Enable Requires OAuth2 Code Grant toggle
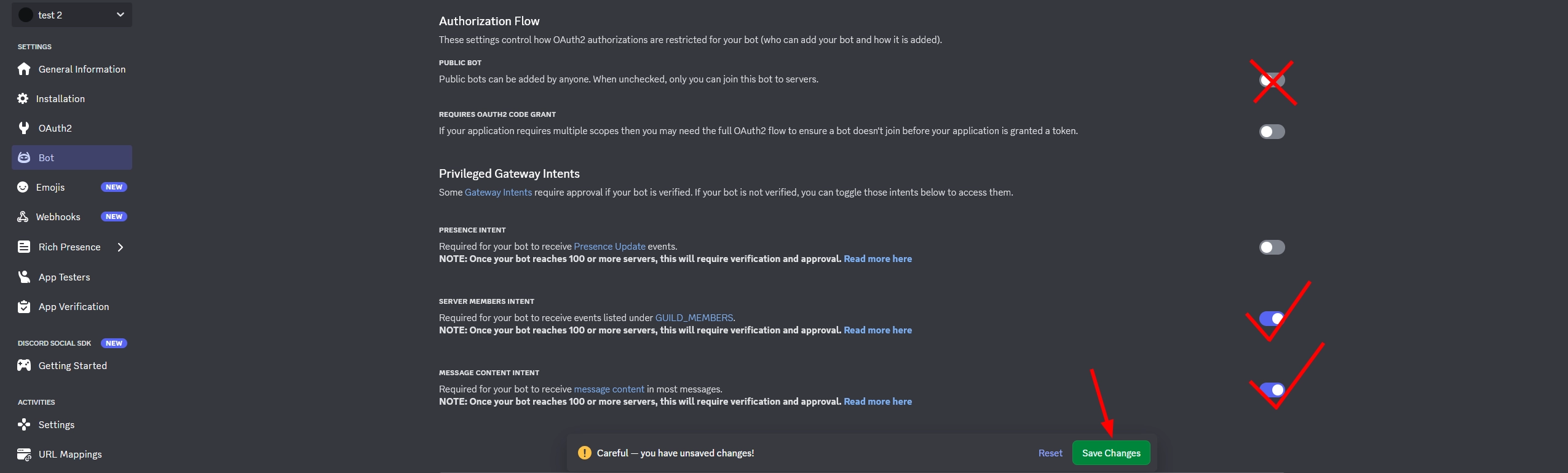 click(x=1272, y=132)
